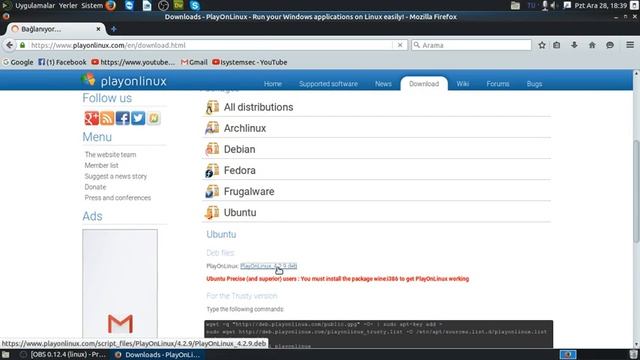Click the page vertical scrollbar
Image resolution: width=640 pixels, height=360 pixels.
click(636, 191)
